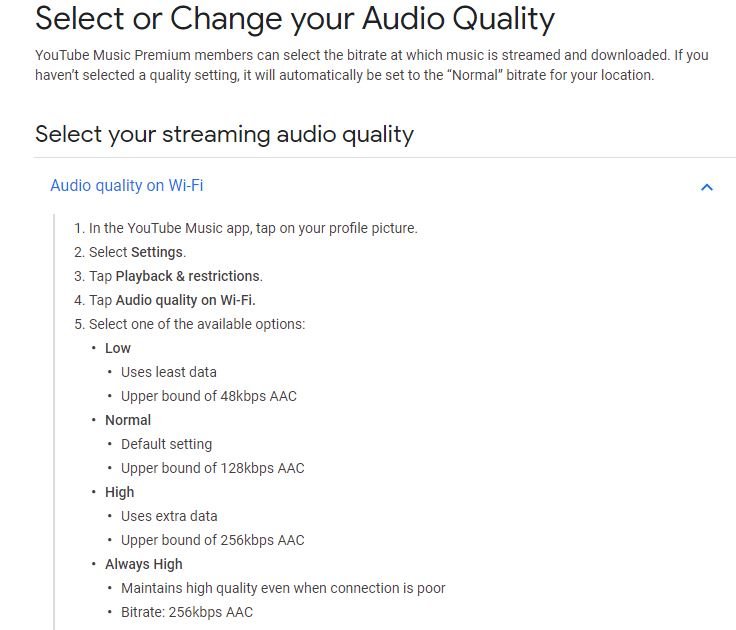
Task: Click the Always High option label
Action: pos(144,564)
